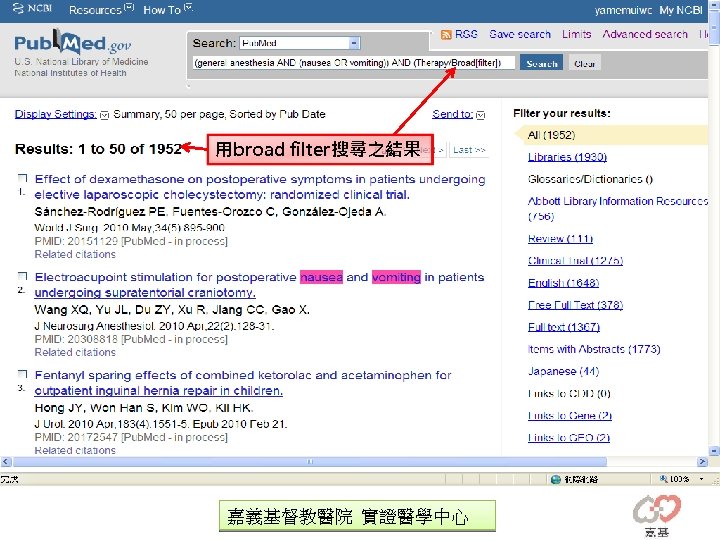720x540 pixels.
Task: Go to the Last results page
Action: coord(469,150)
